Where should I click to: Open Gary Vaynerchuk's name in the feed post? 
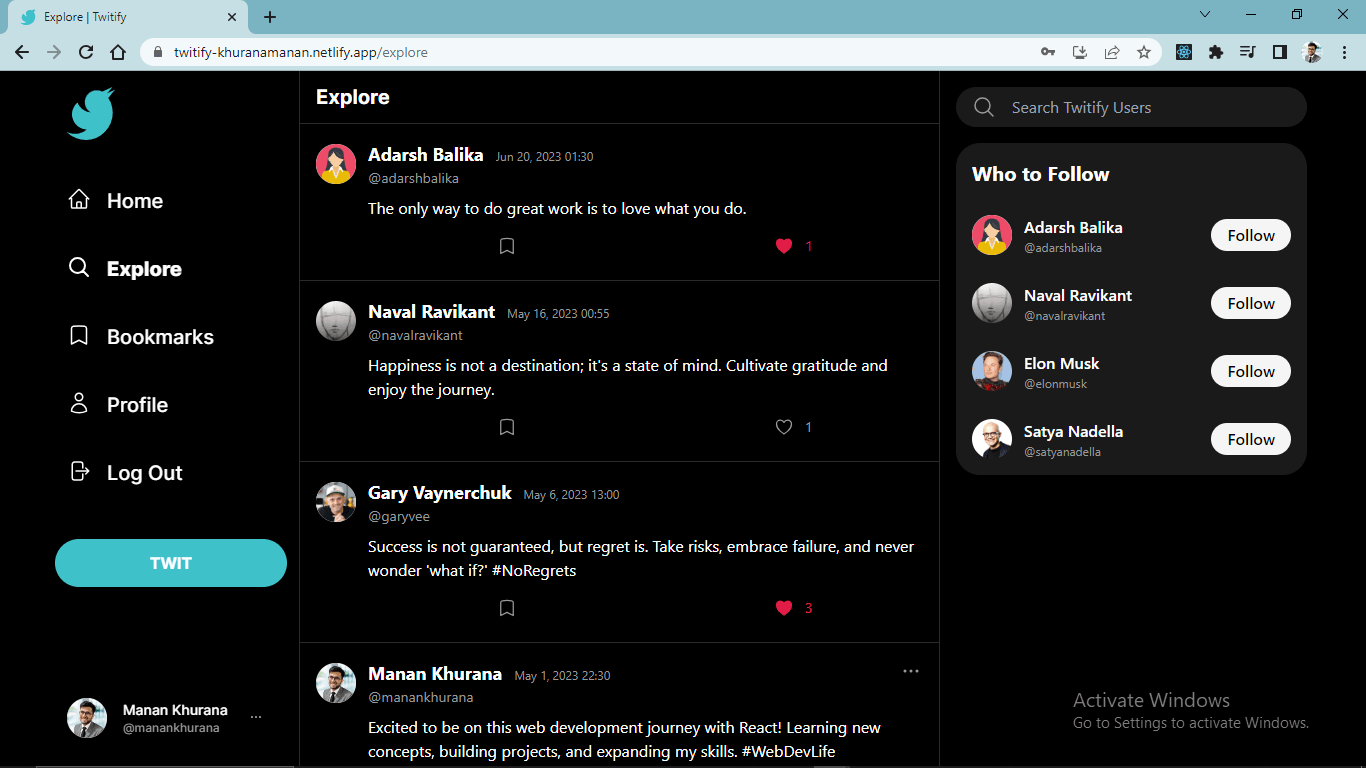[440, 493]
